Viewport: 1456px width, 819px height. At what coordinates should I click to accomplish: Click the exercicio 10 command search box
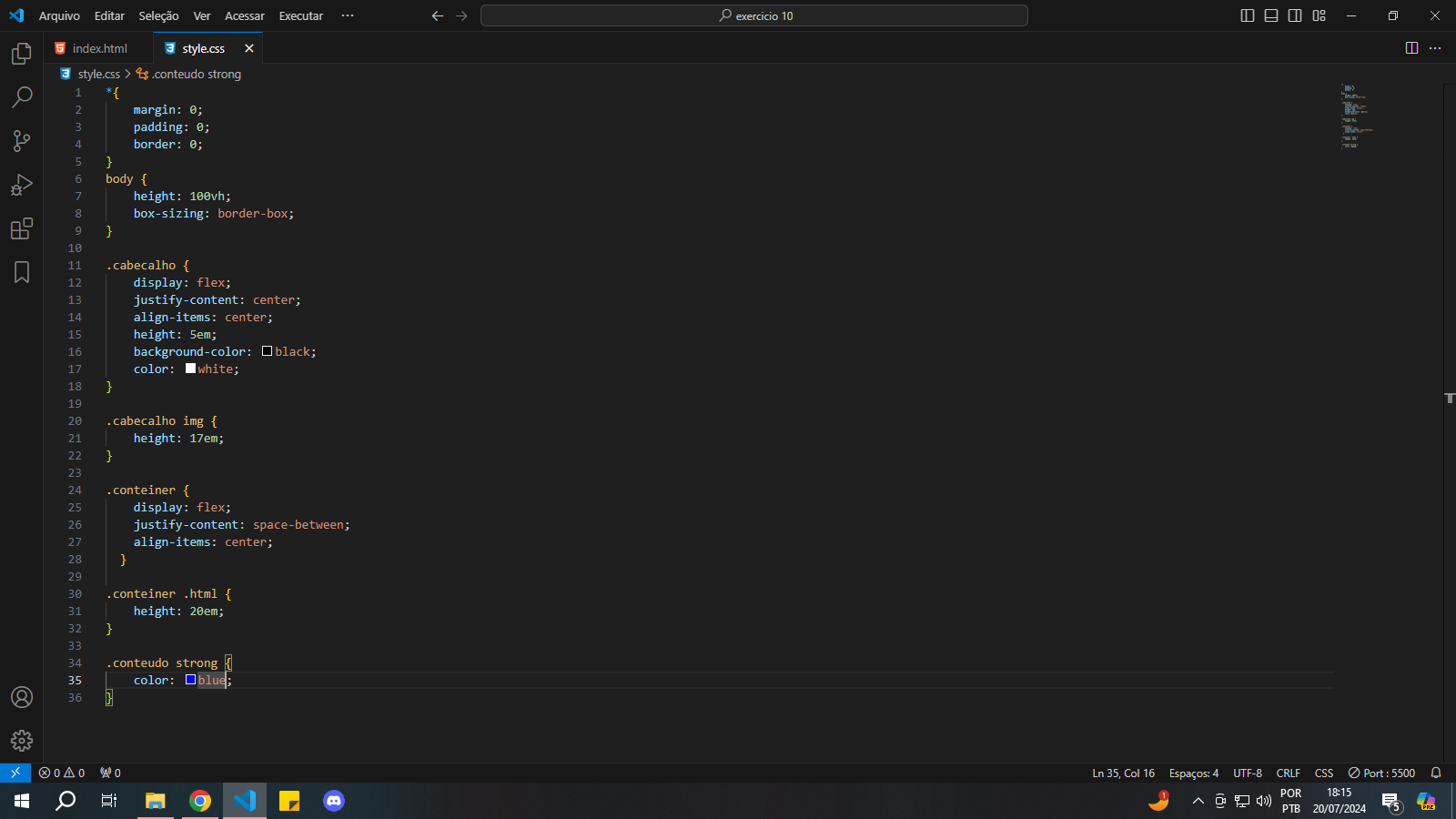(754, 15)
